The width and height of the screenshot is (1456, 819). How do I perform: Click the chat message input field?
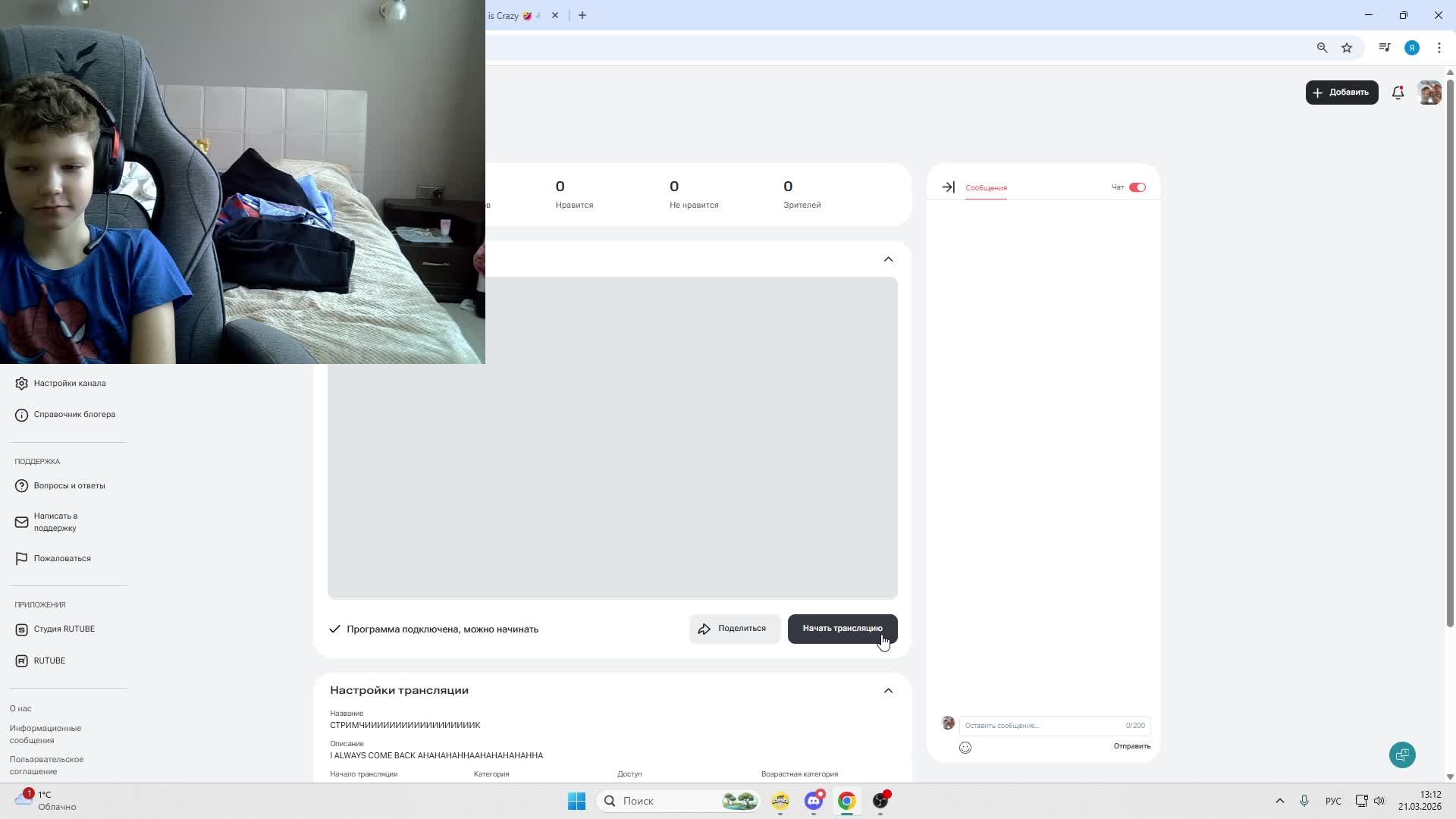[1039, 726]
